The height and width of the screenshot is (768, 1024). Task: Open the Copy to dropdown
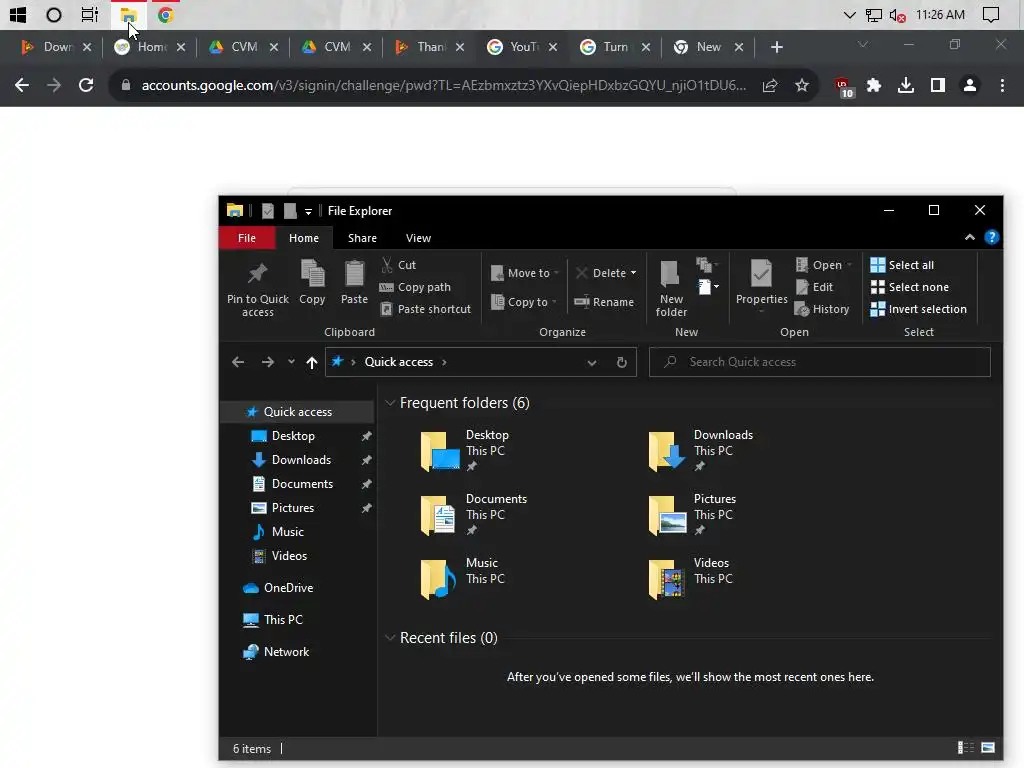(x=524, y=302)
